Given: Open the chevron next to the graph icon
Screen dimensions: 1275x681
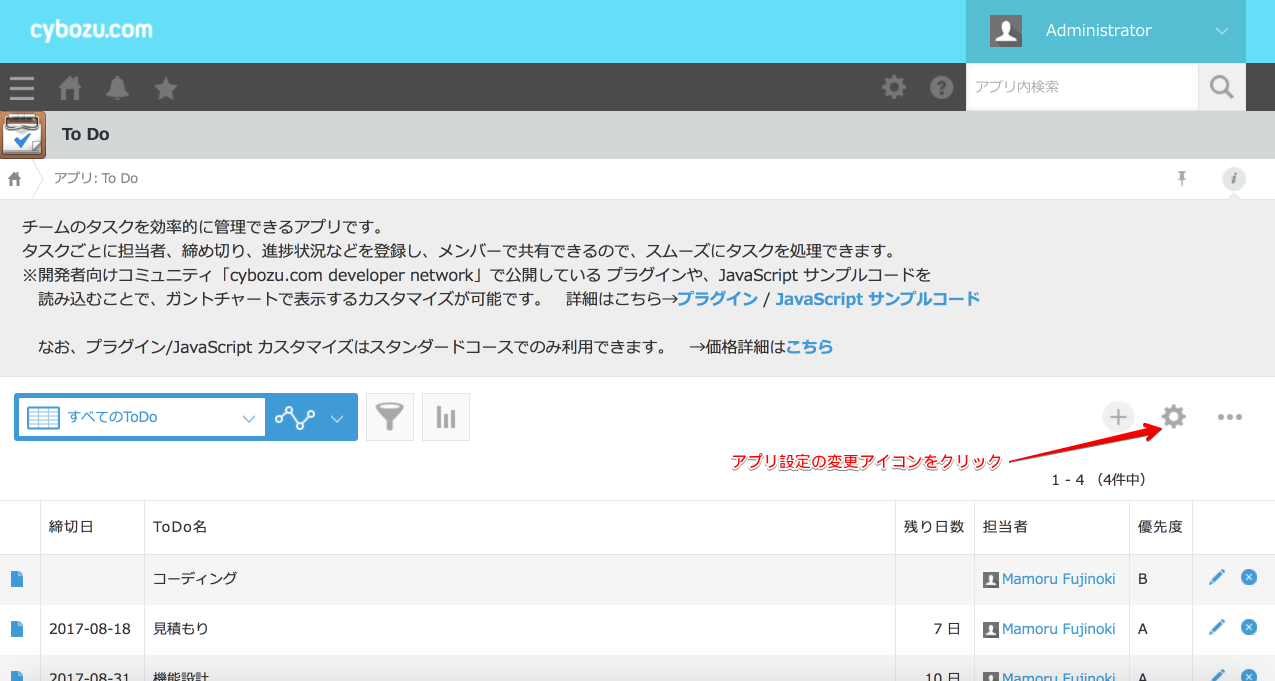Looking at the screenshot, I should point(337,416).
